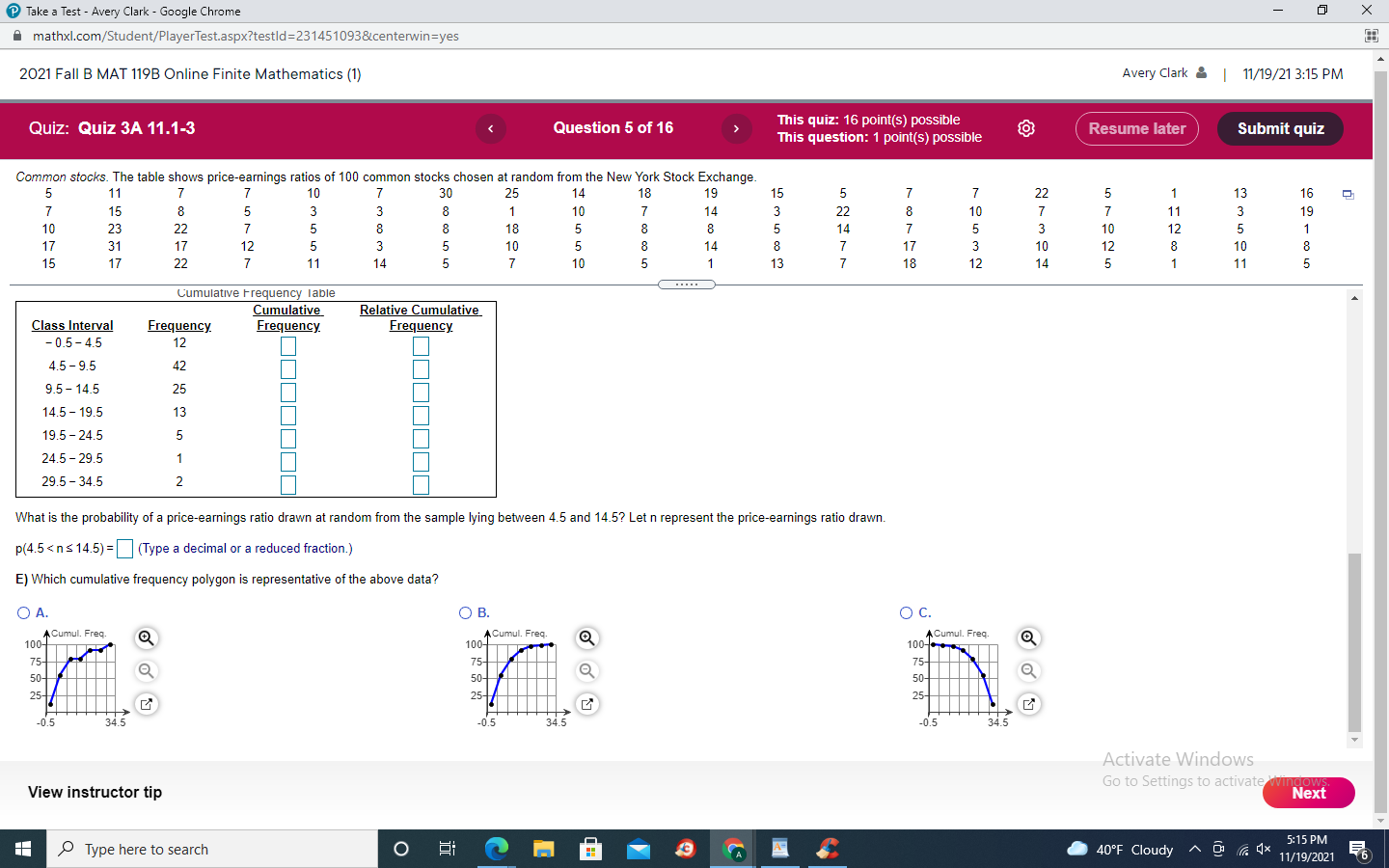Click relative cumulative frequency box for 19.5–24.5
Image resolution: width=1389 pixels, height=868 pixels.
coord(421,438)
